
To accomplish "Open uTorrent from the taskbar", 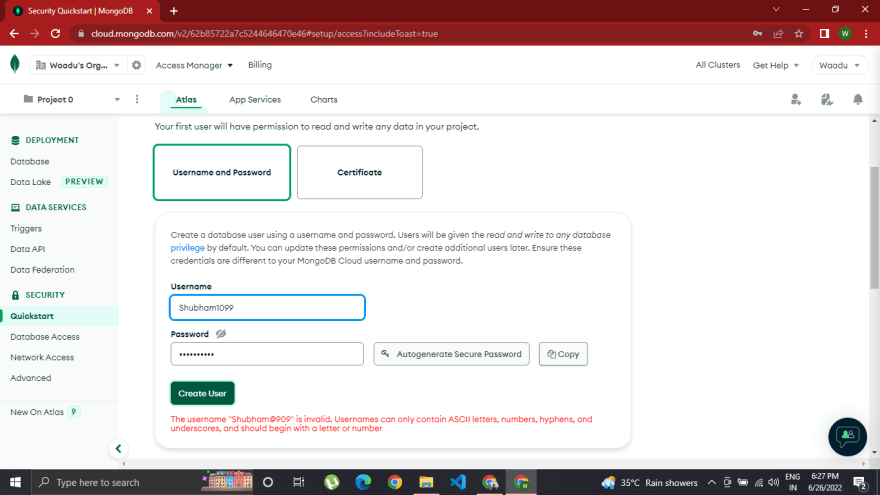I will pyautogui.click(x=332, y=482).
